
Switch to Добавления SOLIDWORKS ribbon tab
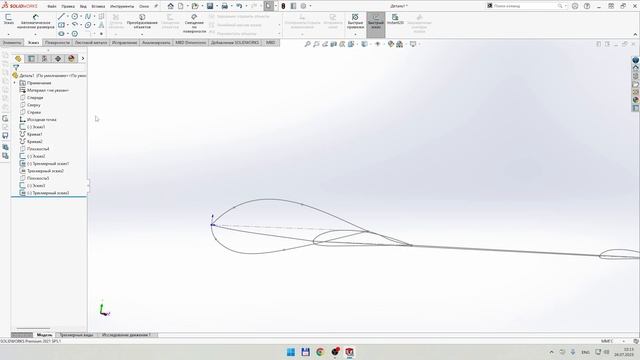tap(235, 42)
